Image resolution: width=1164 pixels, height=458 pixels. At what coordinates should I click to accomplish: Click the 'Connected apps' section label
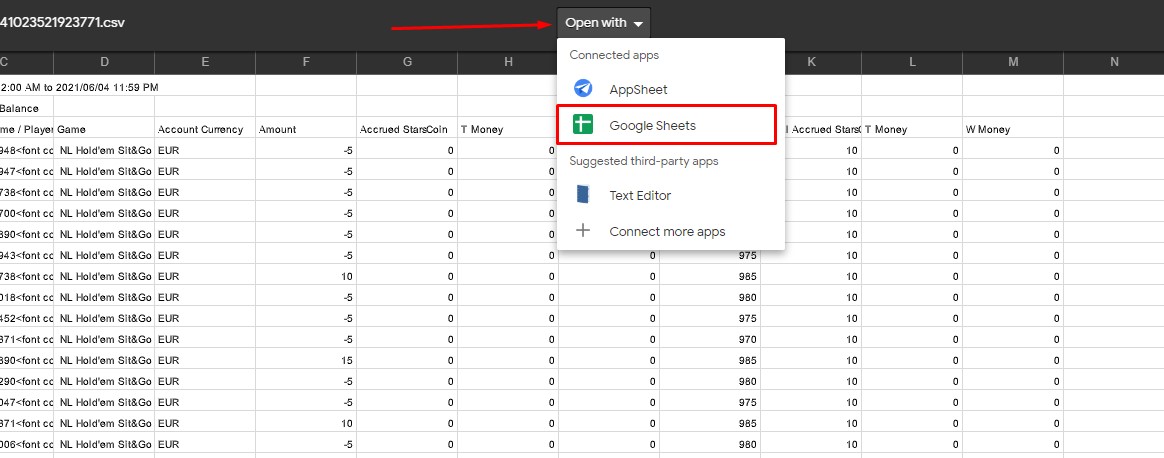coord(614,55)
